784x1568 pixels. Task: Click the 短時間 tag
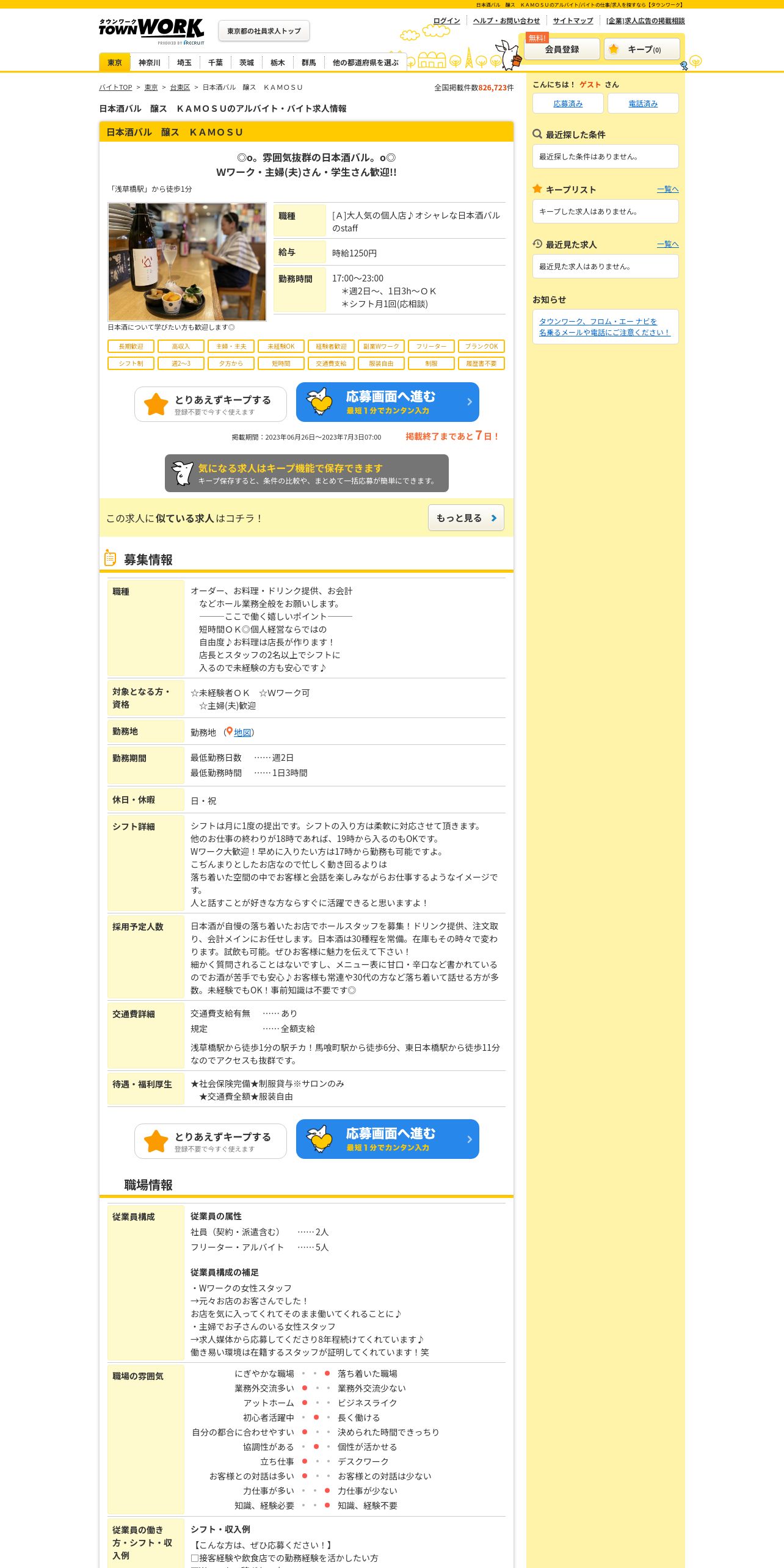coord(281,363)
